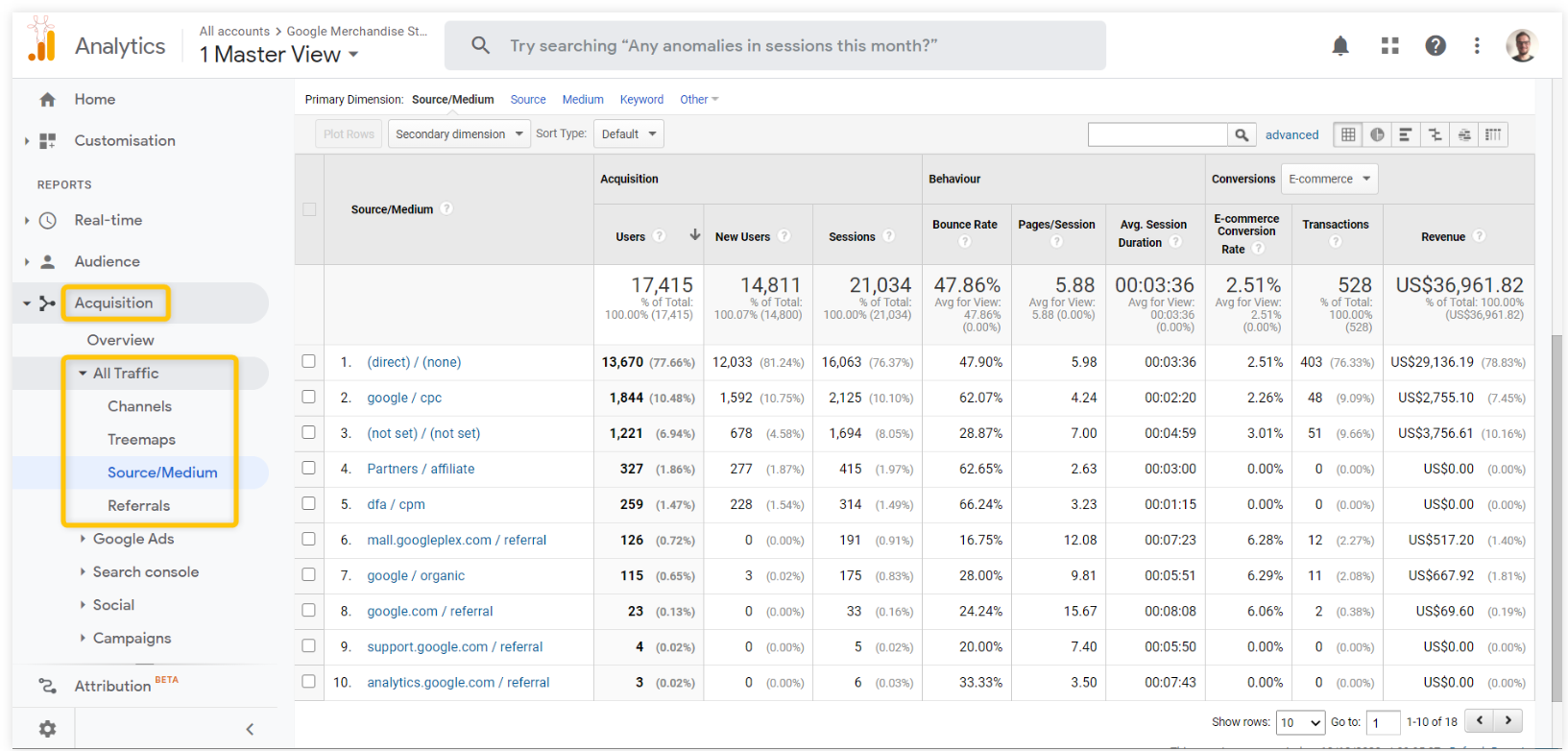Open the user account avatar
This screenshot has width=1568, height=751.
click(1522, 45)
